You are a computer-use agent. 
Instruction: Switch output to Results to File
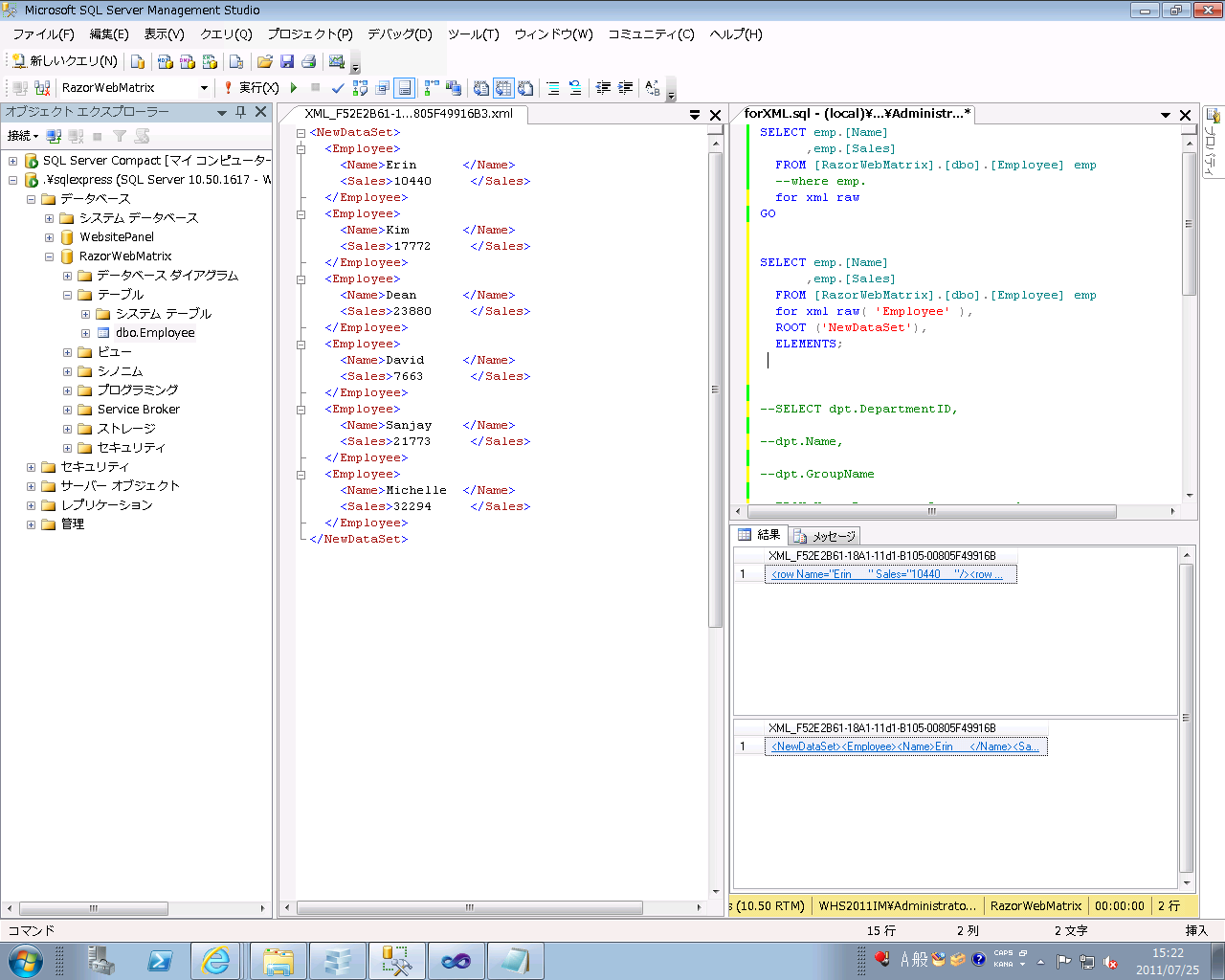coord(526,88)
